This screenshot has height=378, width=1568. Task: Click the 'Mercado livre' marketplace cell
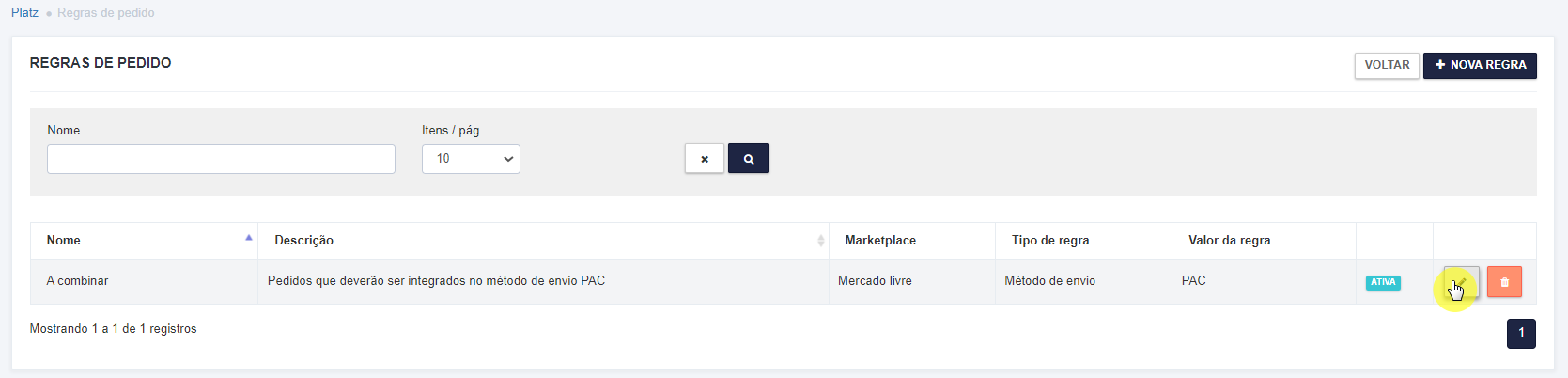(875, 281)
